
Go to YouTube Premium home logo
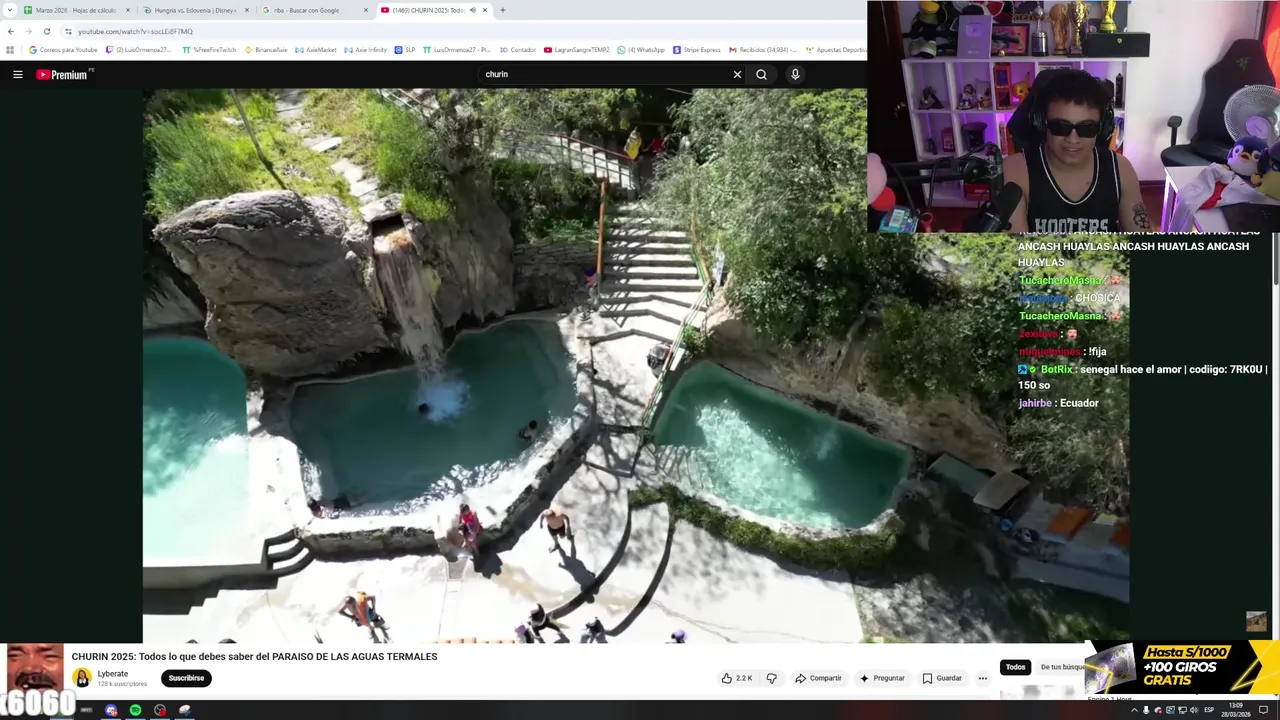pyautogui.click(x=64, y=74)
